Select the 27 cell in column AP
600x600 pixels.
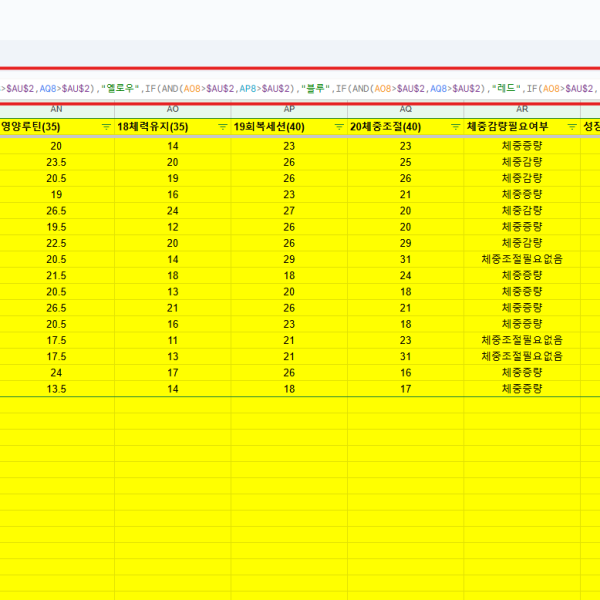pyautogui.click(x=289, y=211)
